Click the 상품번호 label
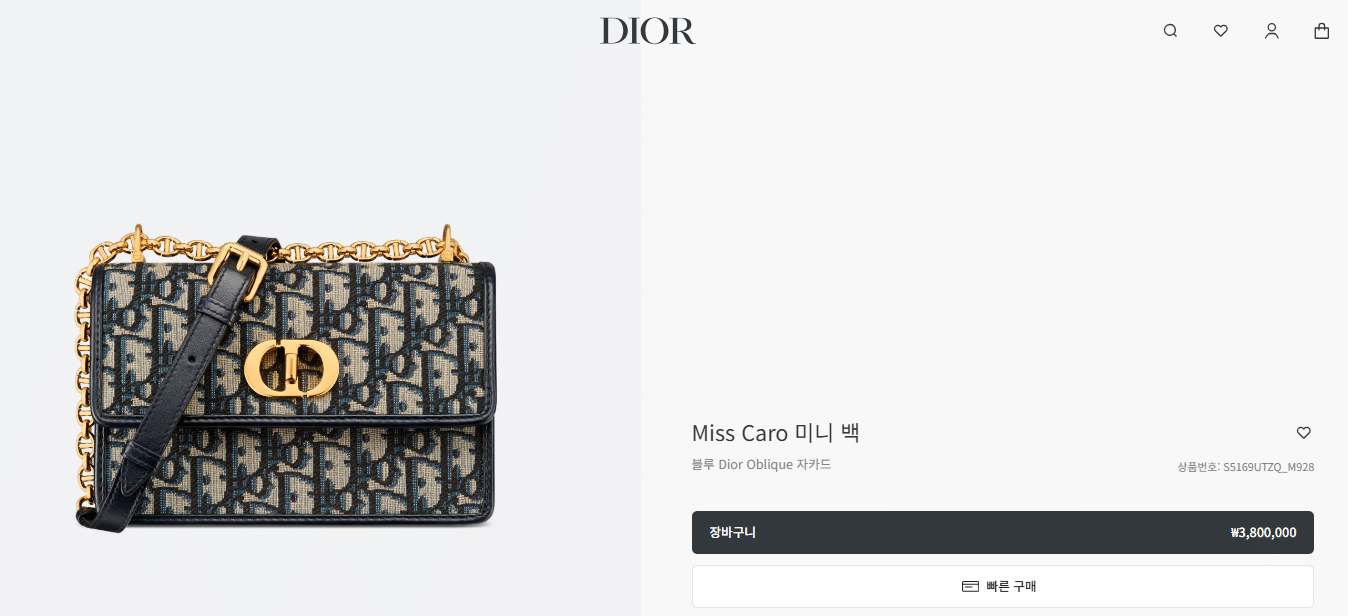 click(1197, 467)
